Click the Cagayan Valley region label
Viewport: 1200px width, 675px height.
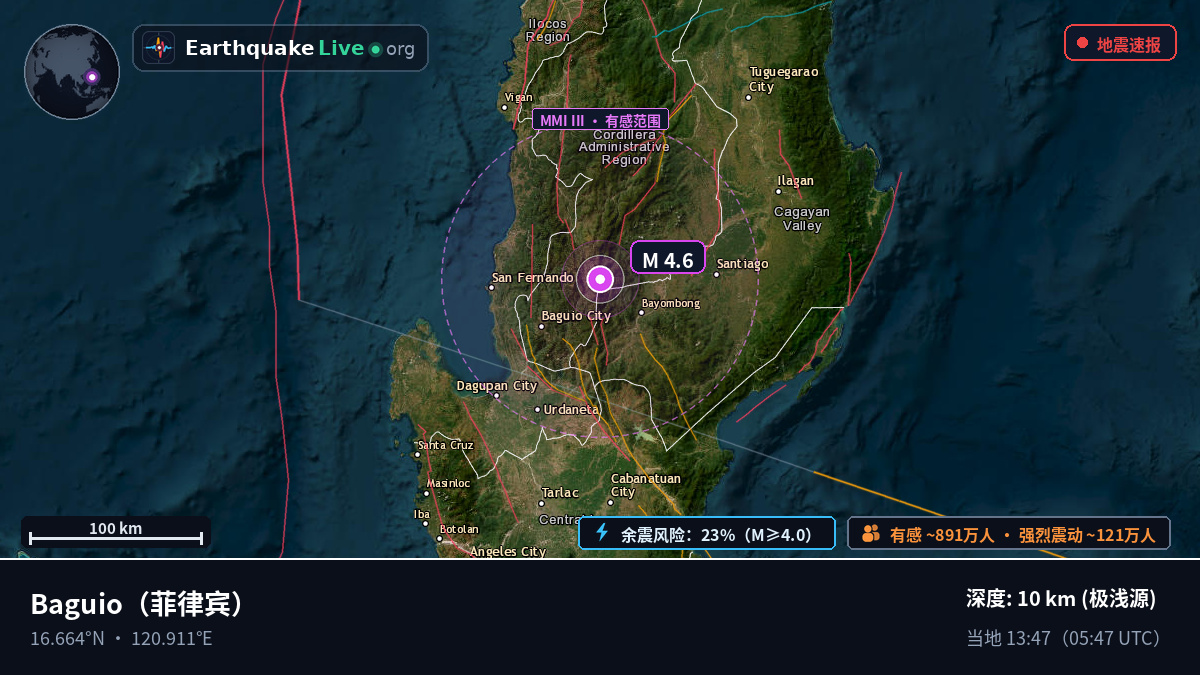click(802, 219)
